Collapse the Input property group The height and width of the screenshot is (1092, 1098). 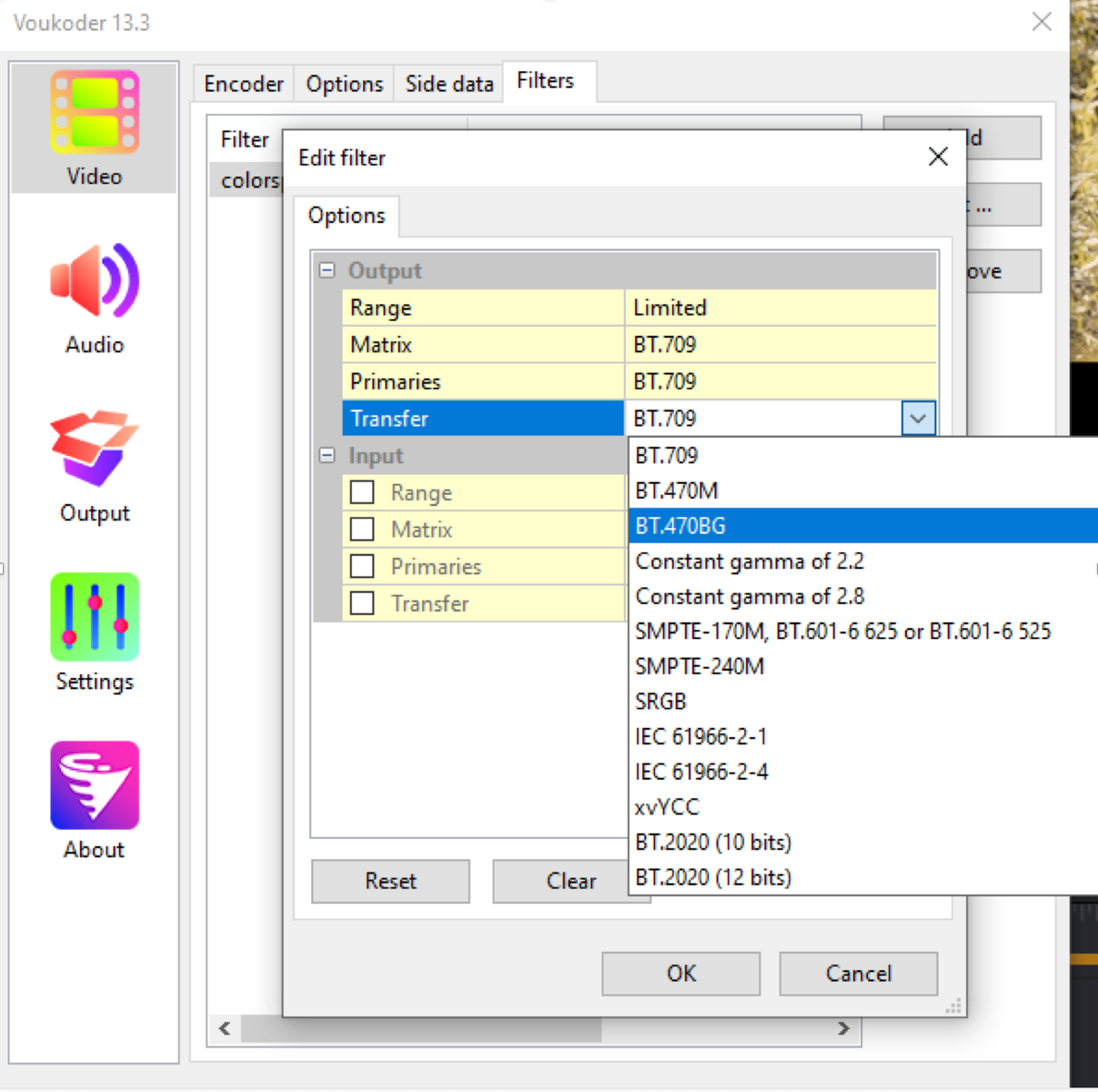(327, 455)
